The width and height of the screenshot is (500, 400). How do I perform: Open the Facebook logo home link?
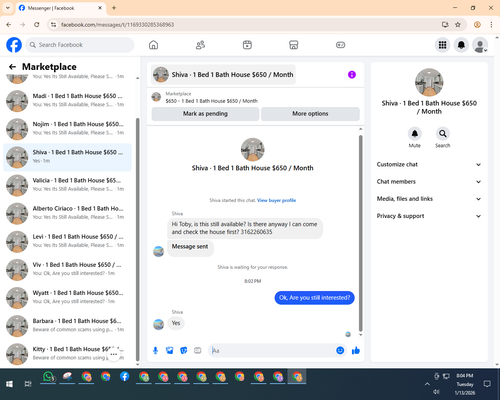(x=14, y=45)
